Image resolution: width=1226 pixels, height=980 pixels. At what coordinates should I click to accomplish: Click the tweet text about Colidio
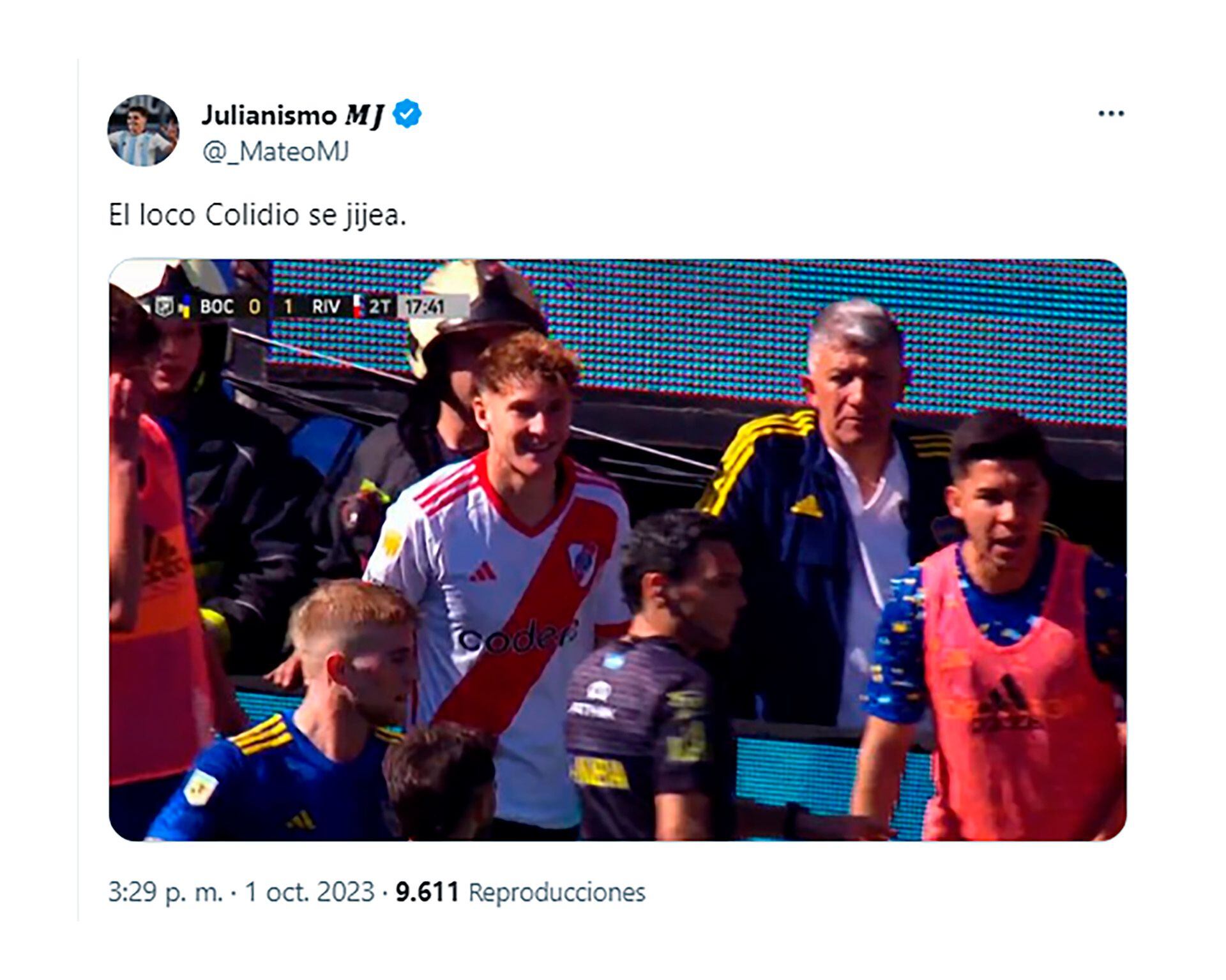(x=257, y=215)
